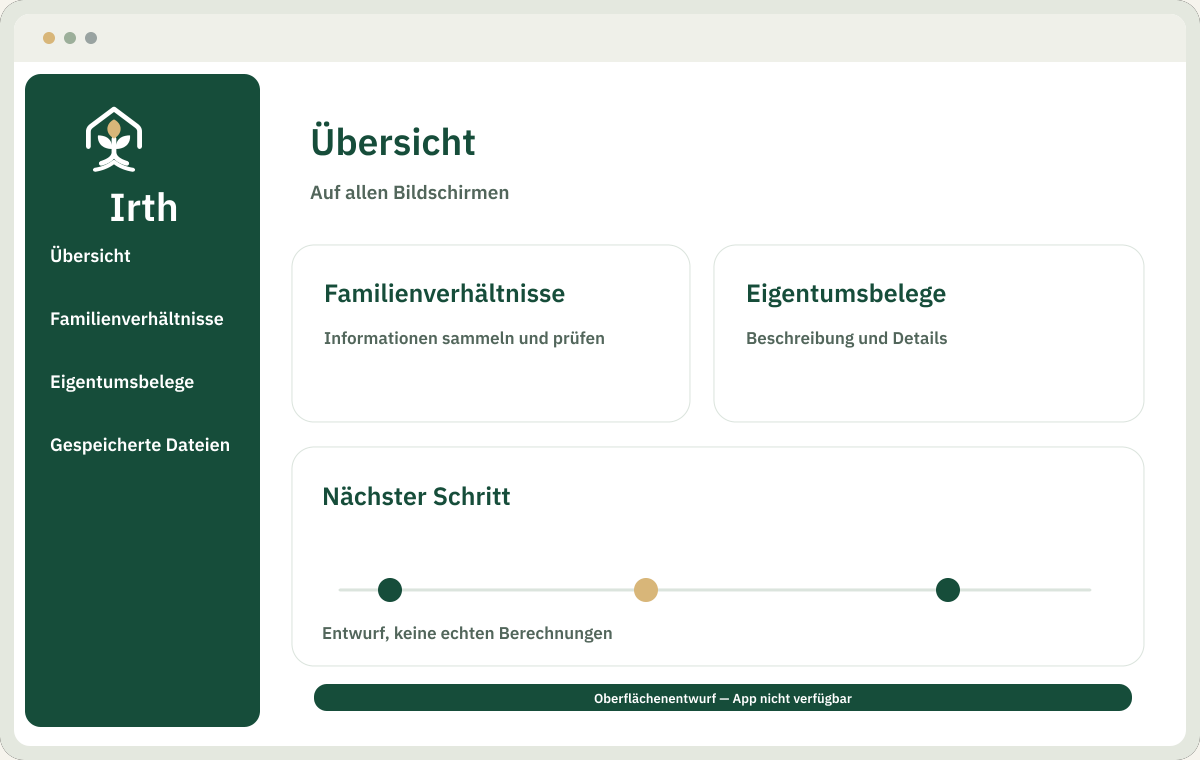Click the Irth brand name text
Viewport: 1200px width, 760px height.
pyautogui.click(x=143, y=208)
